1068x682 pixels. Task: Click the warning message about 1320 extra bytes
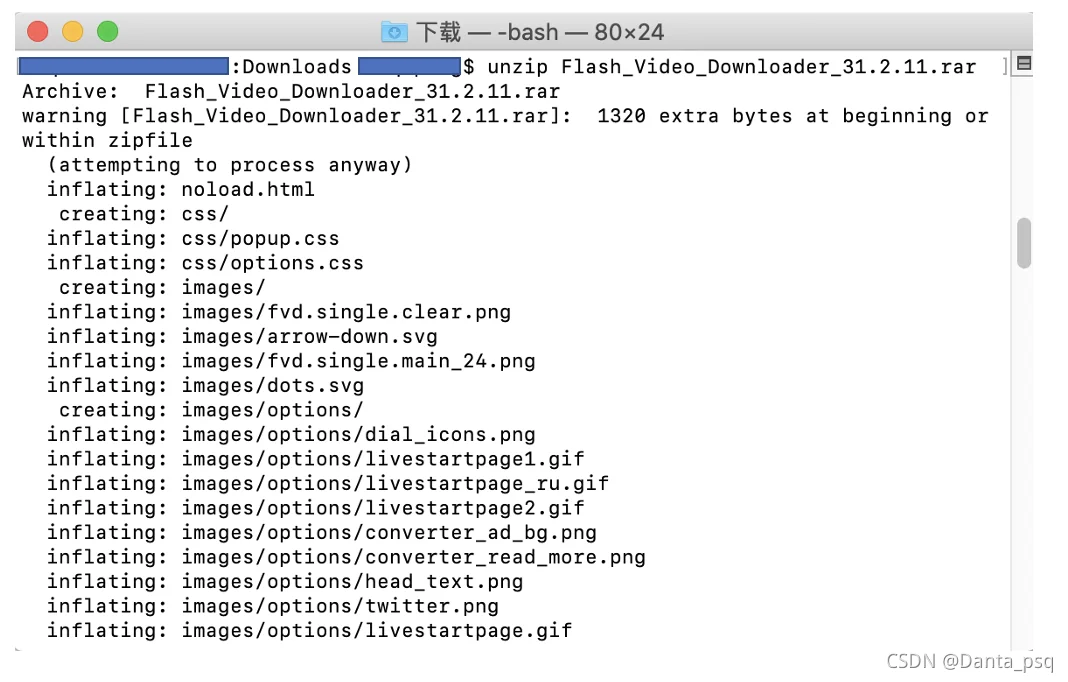[505, 128]
